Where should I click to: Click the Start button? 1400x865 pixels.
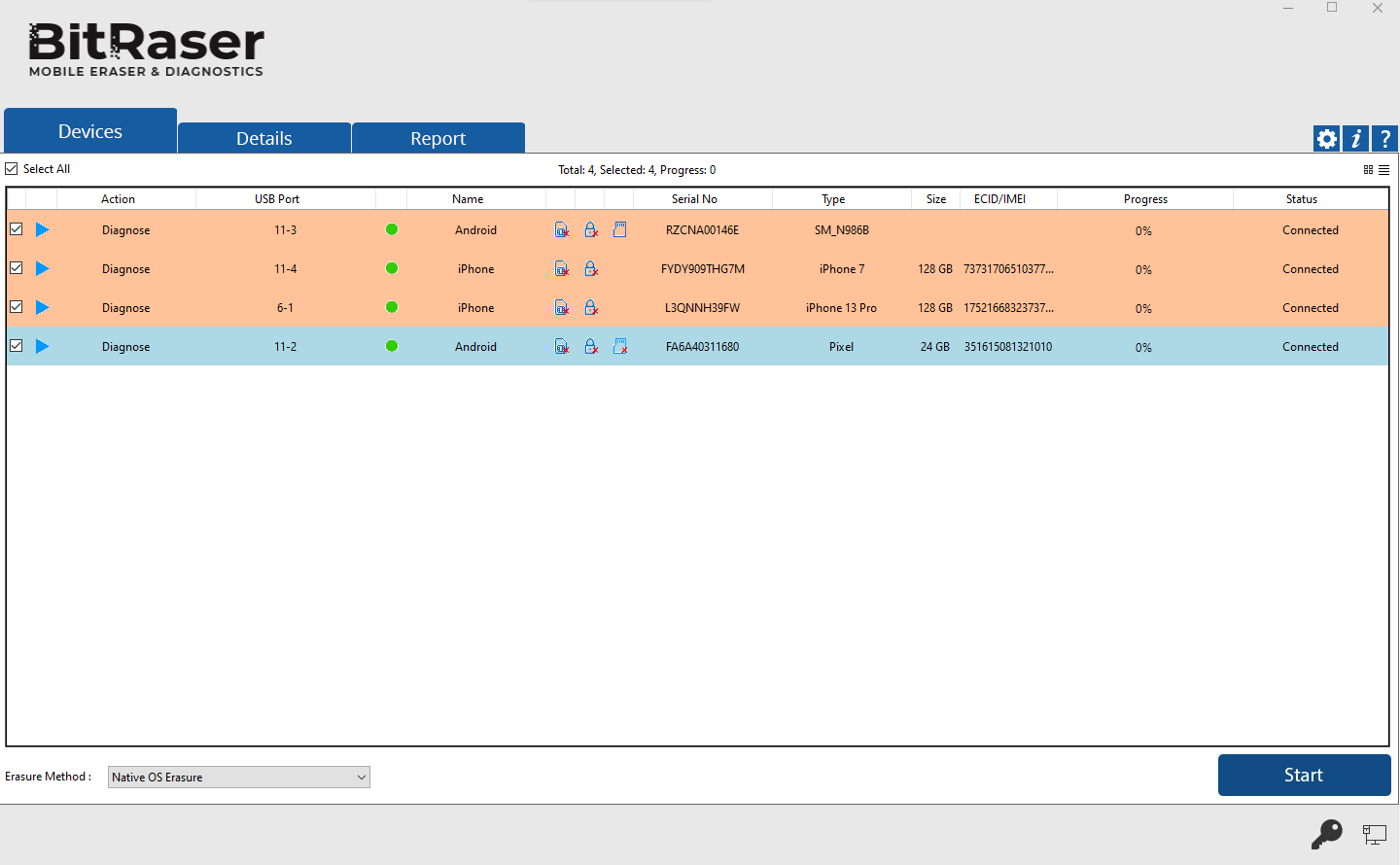coord(1304,776)
